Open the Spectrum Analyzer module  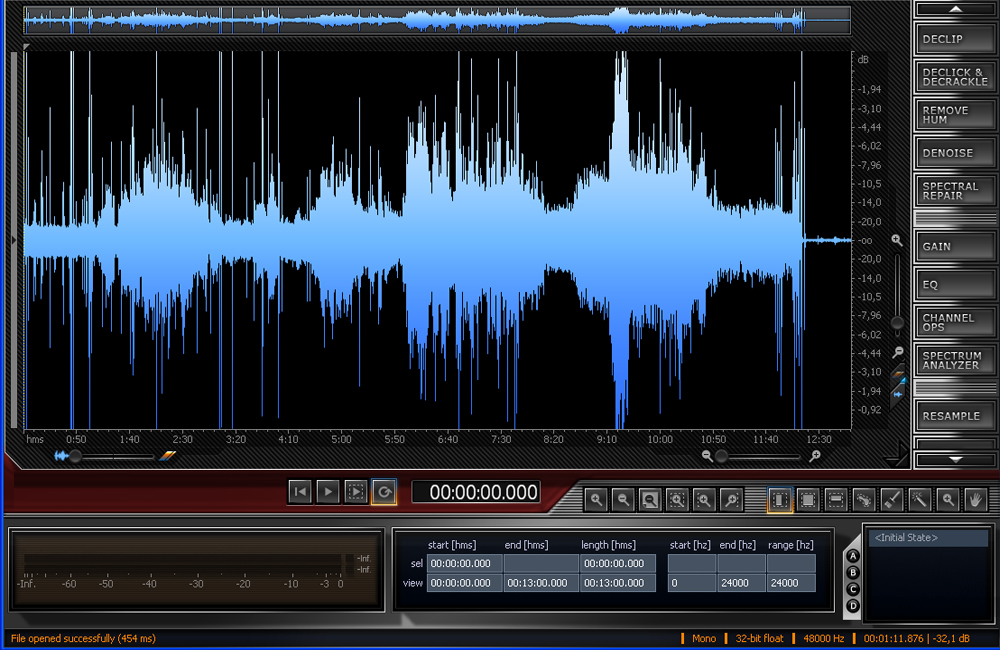coord(954,360)
